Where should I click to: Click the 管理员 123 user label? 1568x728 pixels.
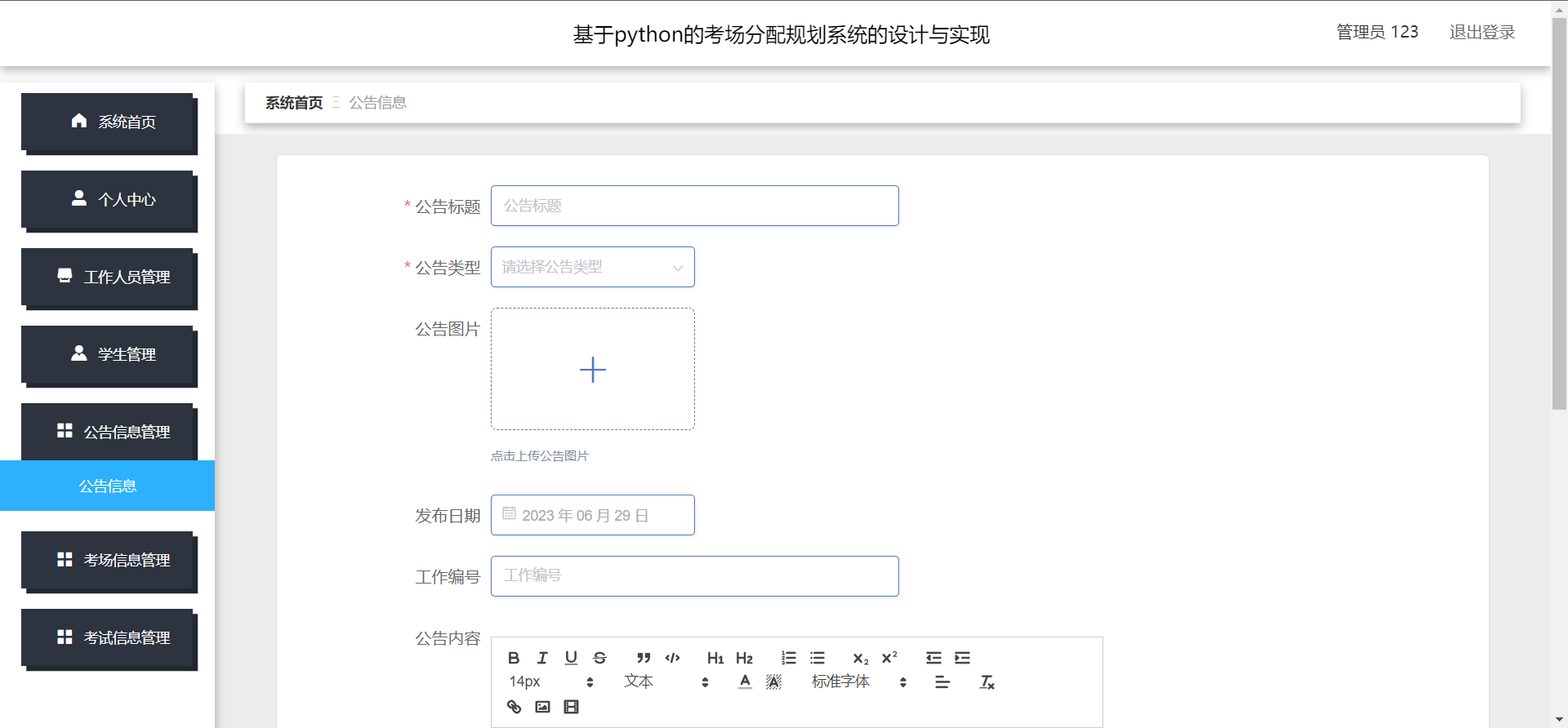coord(1377,33)
